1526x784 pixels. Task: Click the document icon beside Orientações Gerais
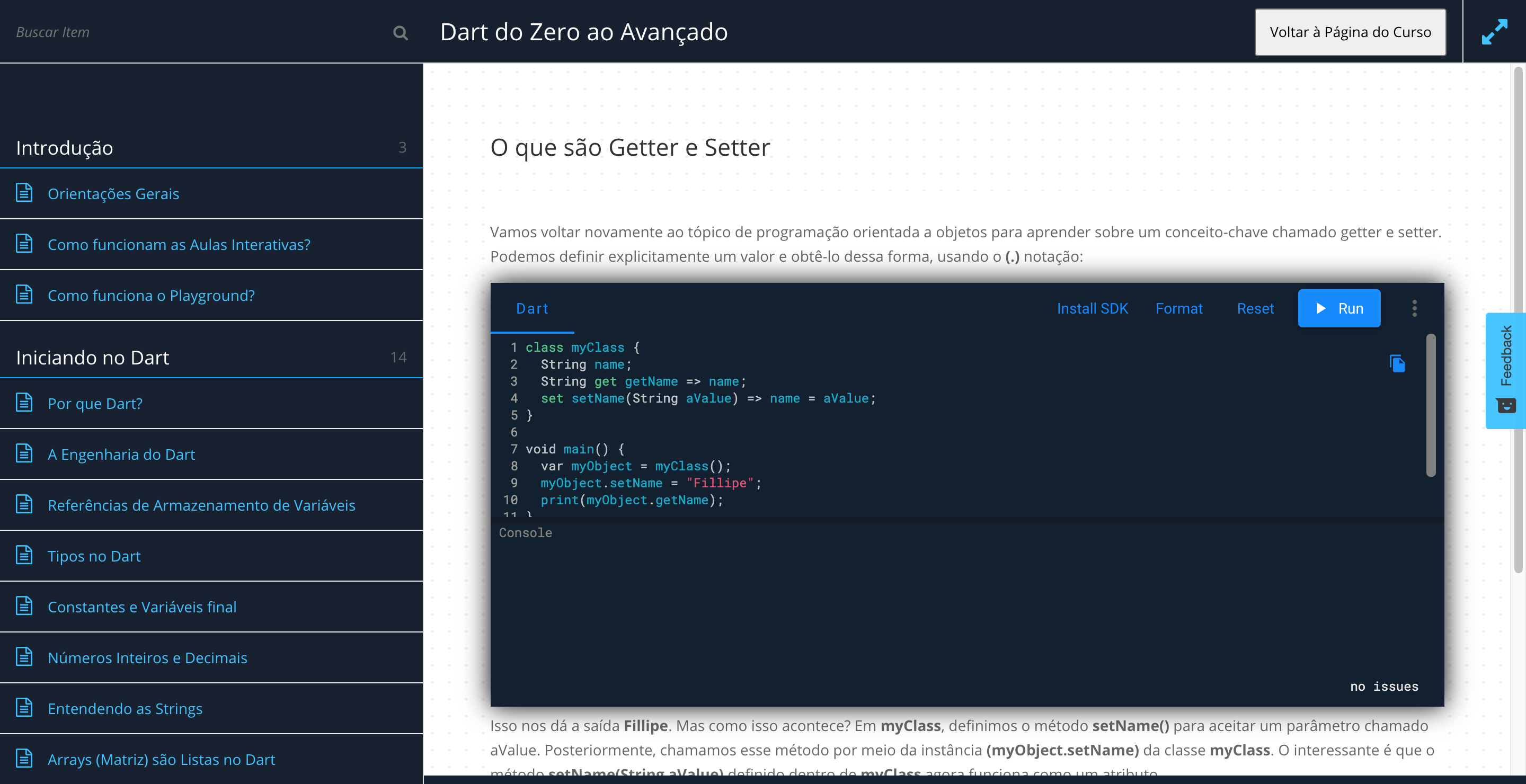point(24,193)
